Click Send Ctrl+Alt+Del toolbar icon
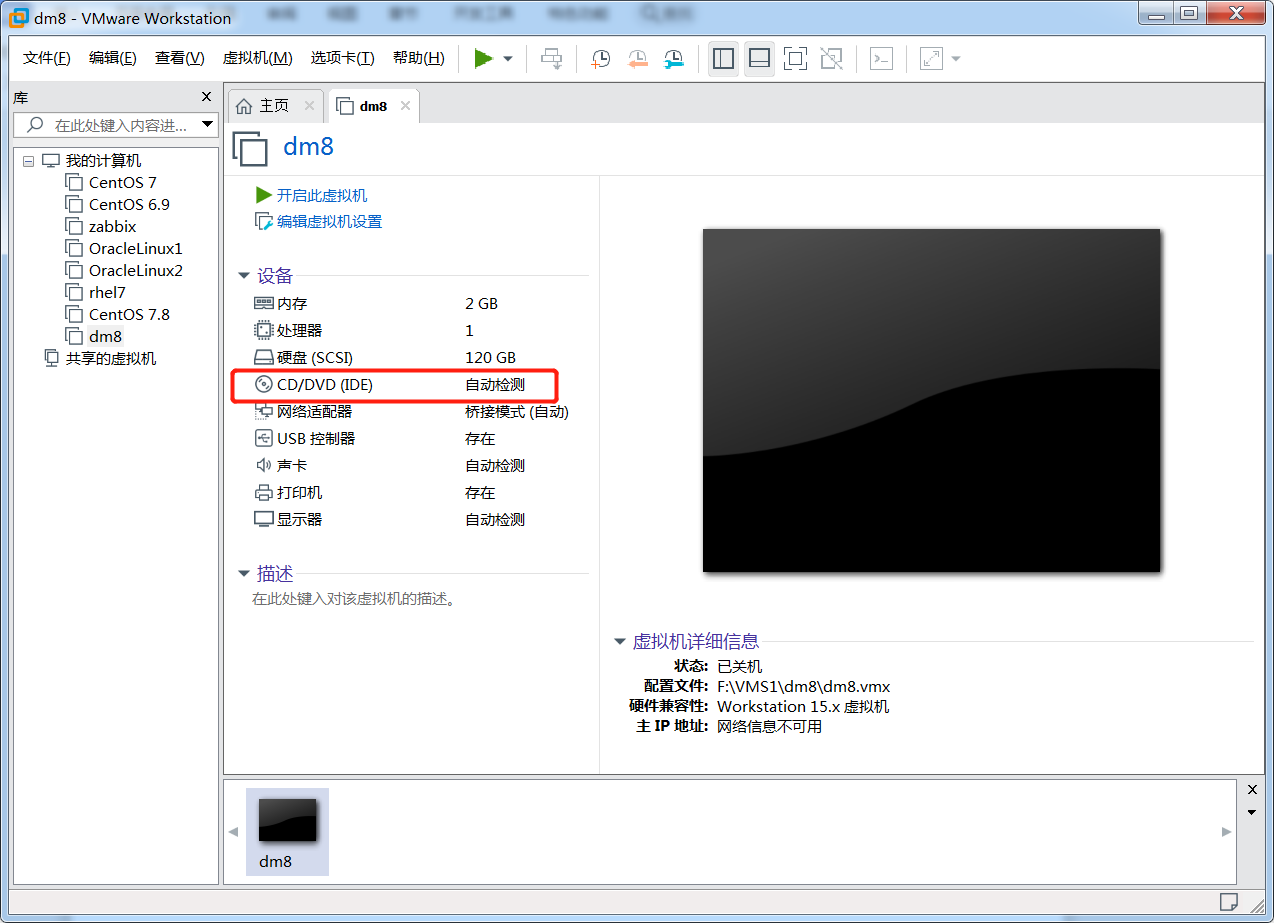 tap(552, 59)
